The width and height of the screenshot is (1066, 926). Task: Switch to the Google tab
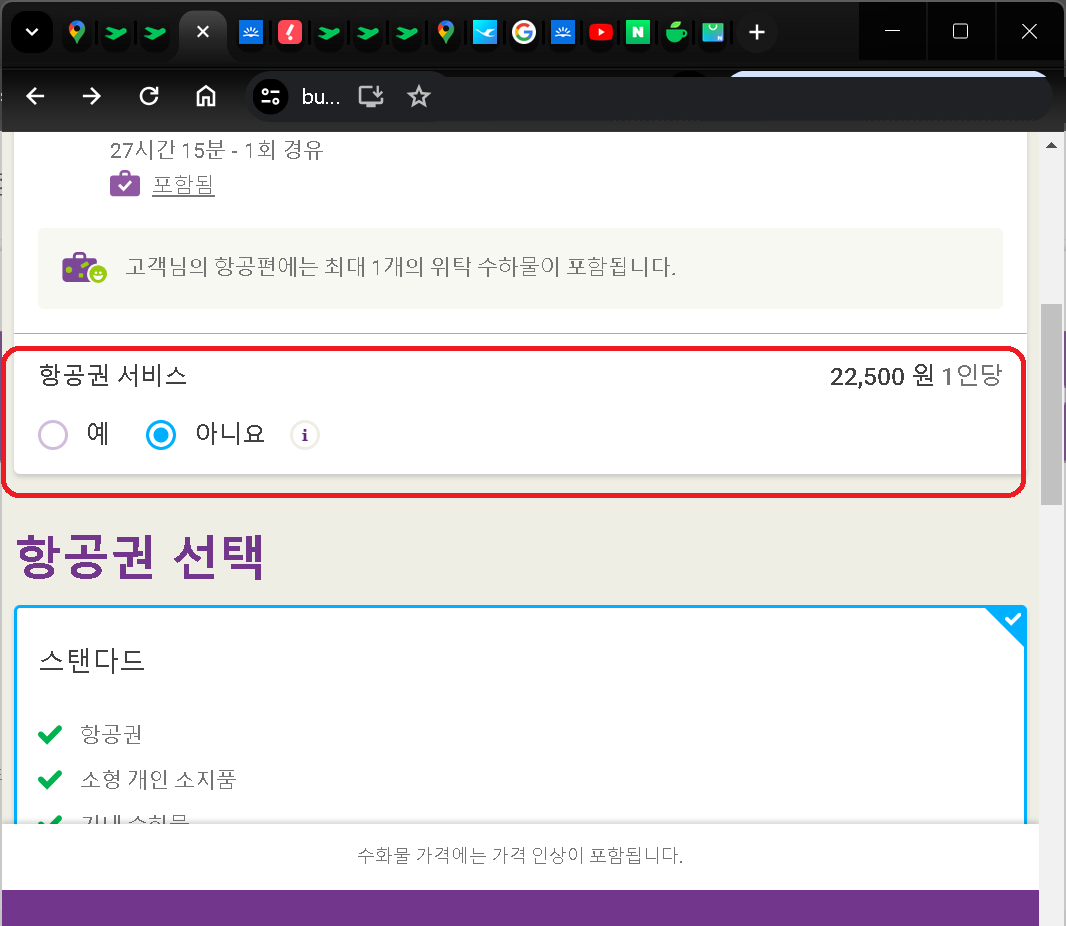[523, 32]
